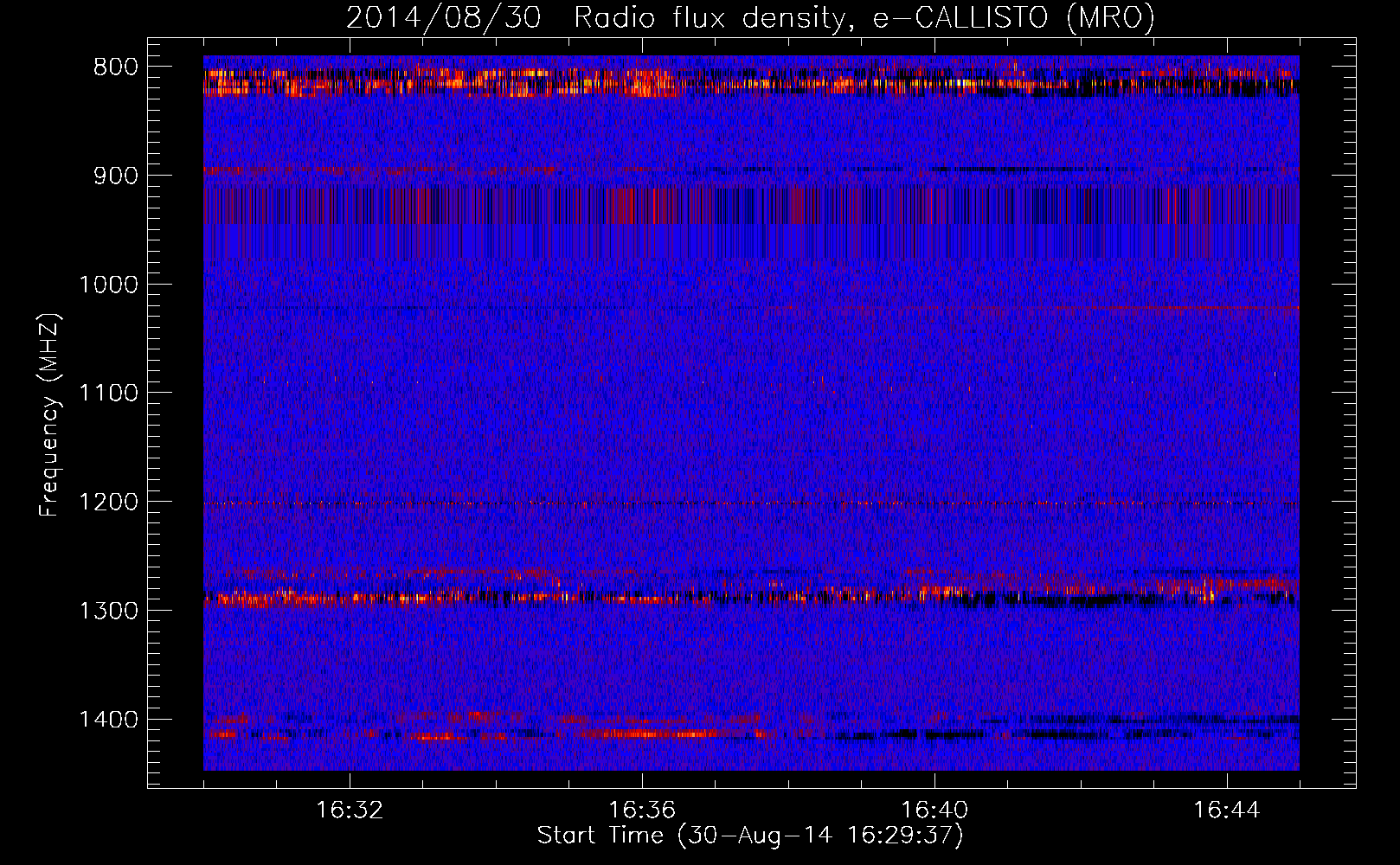Click the plot title 'Radio flux density, e-CALLISTO (MRO)'
Viewport: 1400px width, 865px height.
[864, 17]
